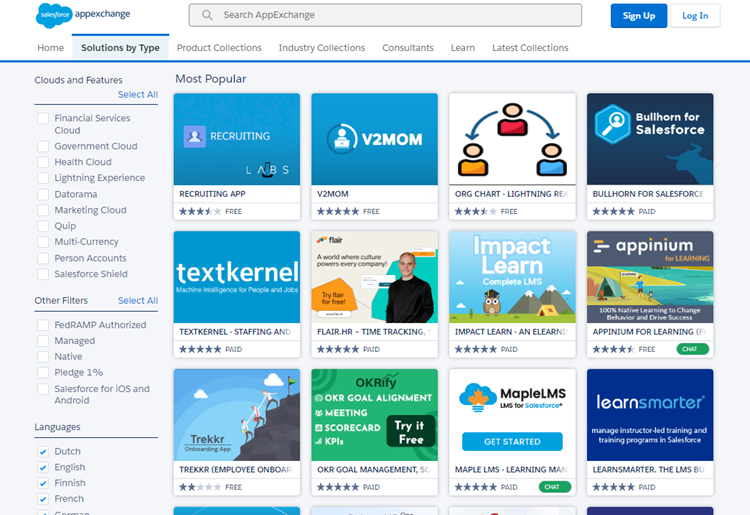Select the Org Chart app icon
The height and width of the screenshot is (515, 750).
click(512, 139)
